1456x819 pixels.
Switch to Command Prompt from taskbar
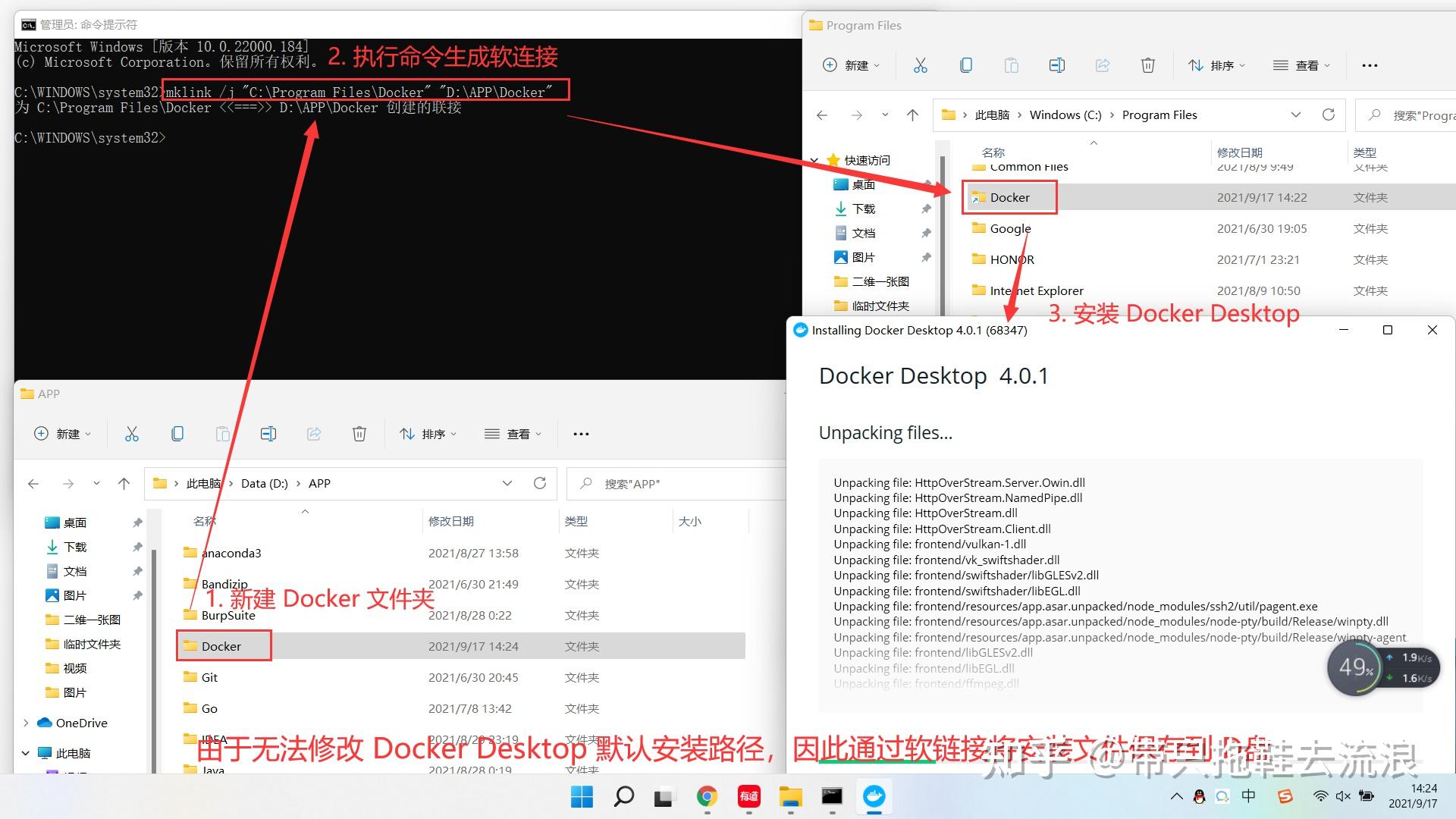click(832, 797)
